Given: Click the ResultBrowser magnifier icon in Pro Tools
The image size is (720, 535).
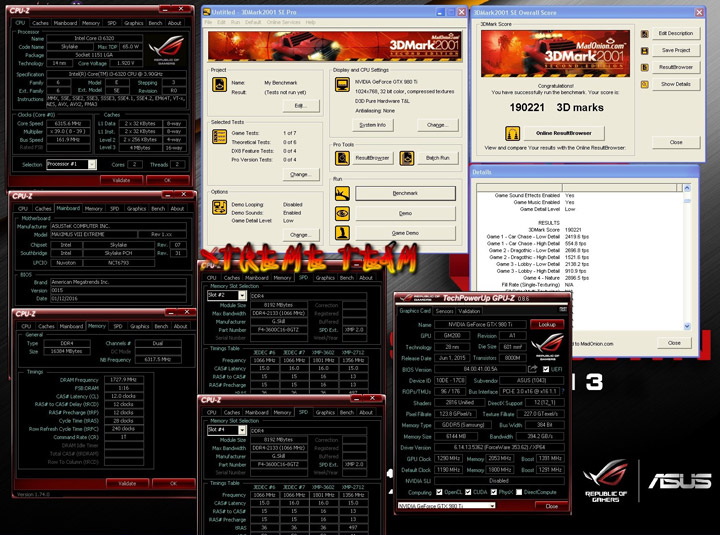Looking at the screenshot, I should click(342, 158).
